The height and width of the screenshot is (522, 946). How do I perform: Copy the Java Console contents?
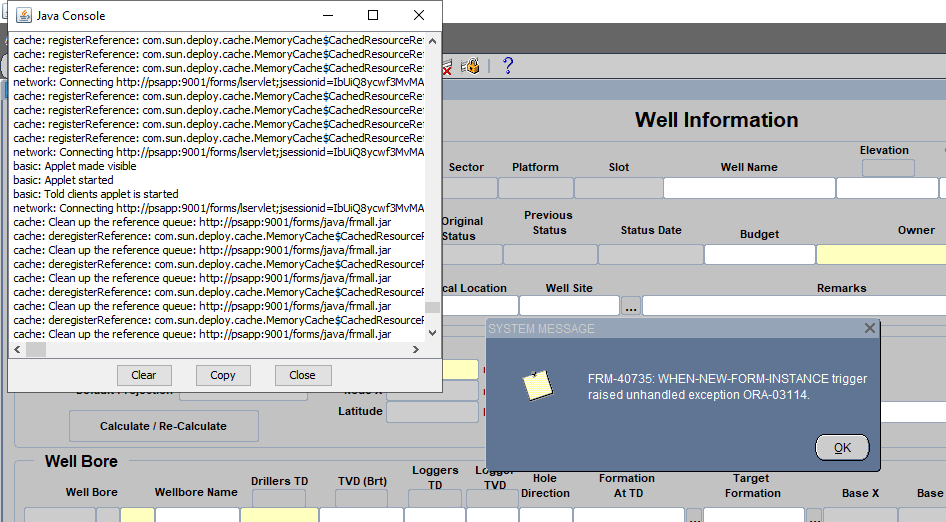[223, 375]
